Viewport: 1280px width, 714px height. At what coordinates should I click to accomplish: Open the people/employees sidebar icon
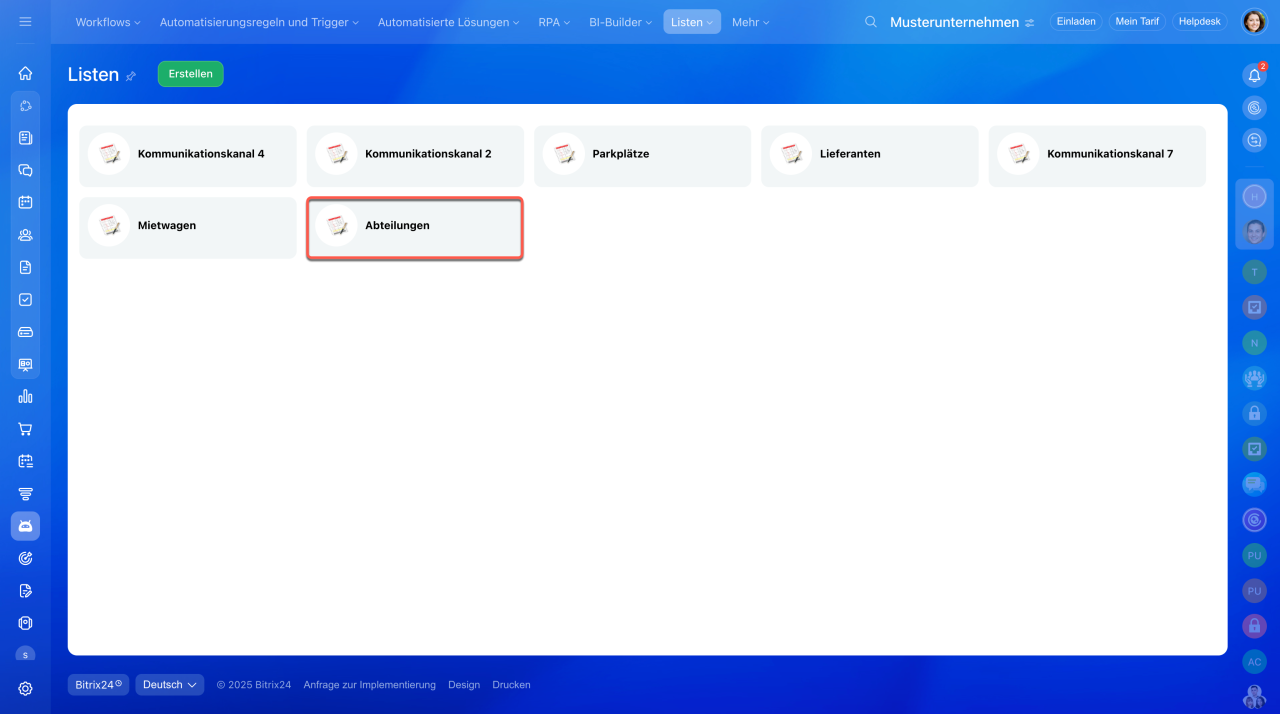tap(25, 235)
